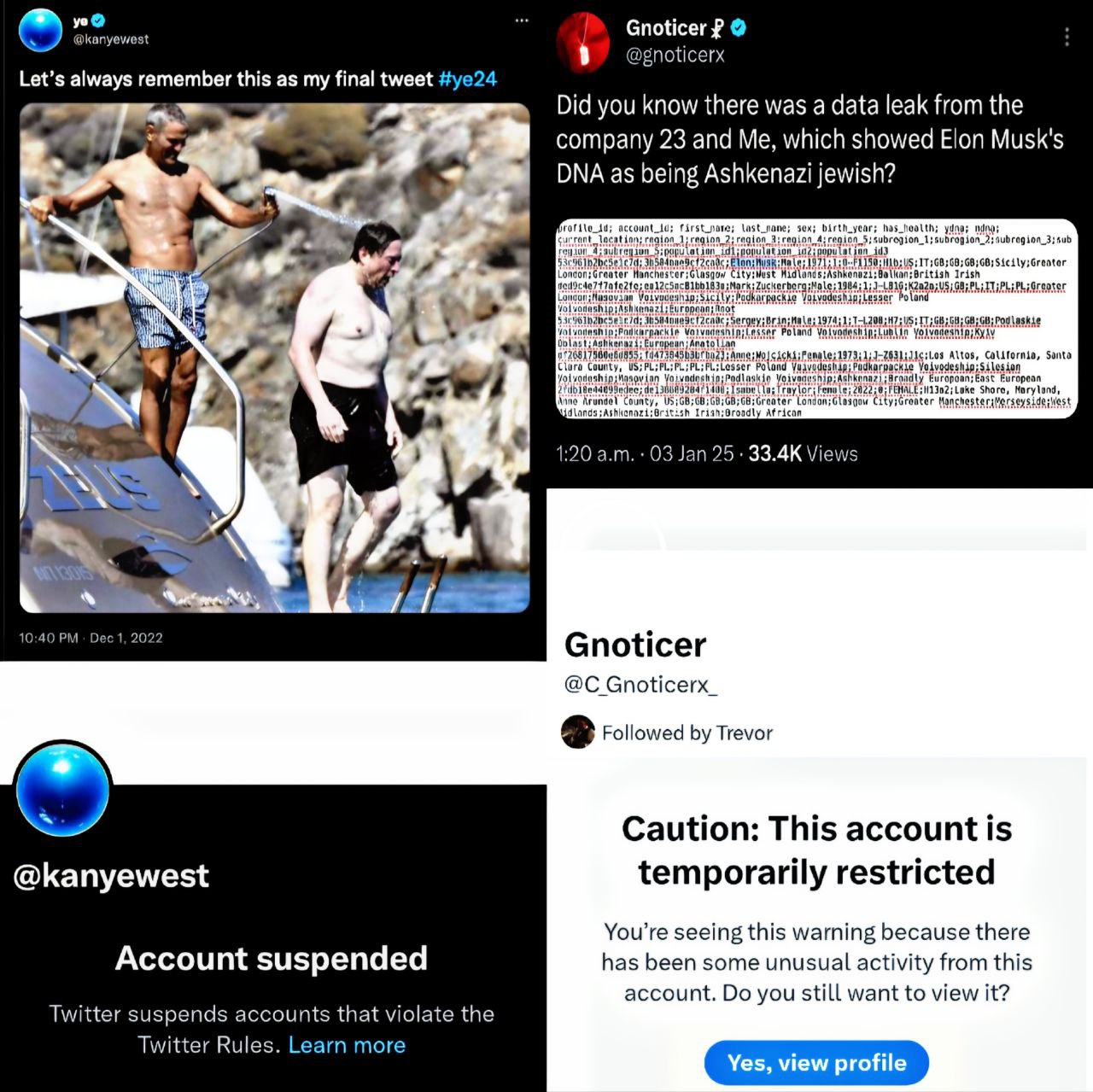
Task: Open the ye profile avatar in tweet
Action: [40, 30]
